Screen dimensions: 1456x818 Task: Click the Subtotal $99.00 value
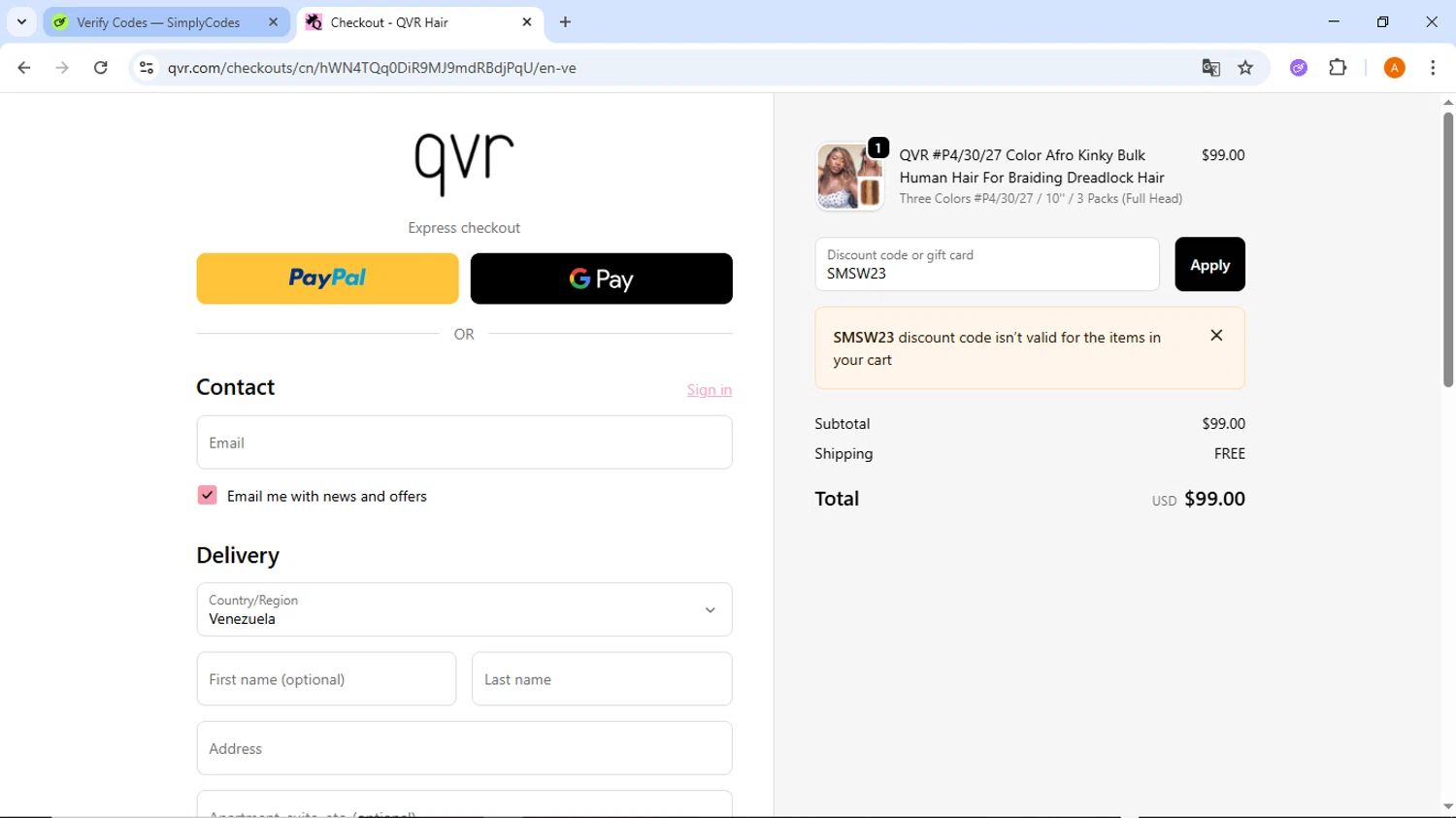point(1223,424)
